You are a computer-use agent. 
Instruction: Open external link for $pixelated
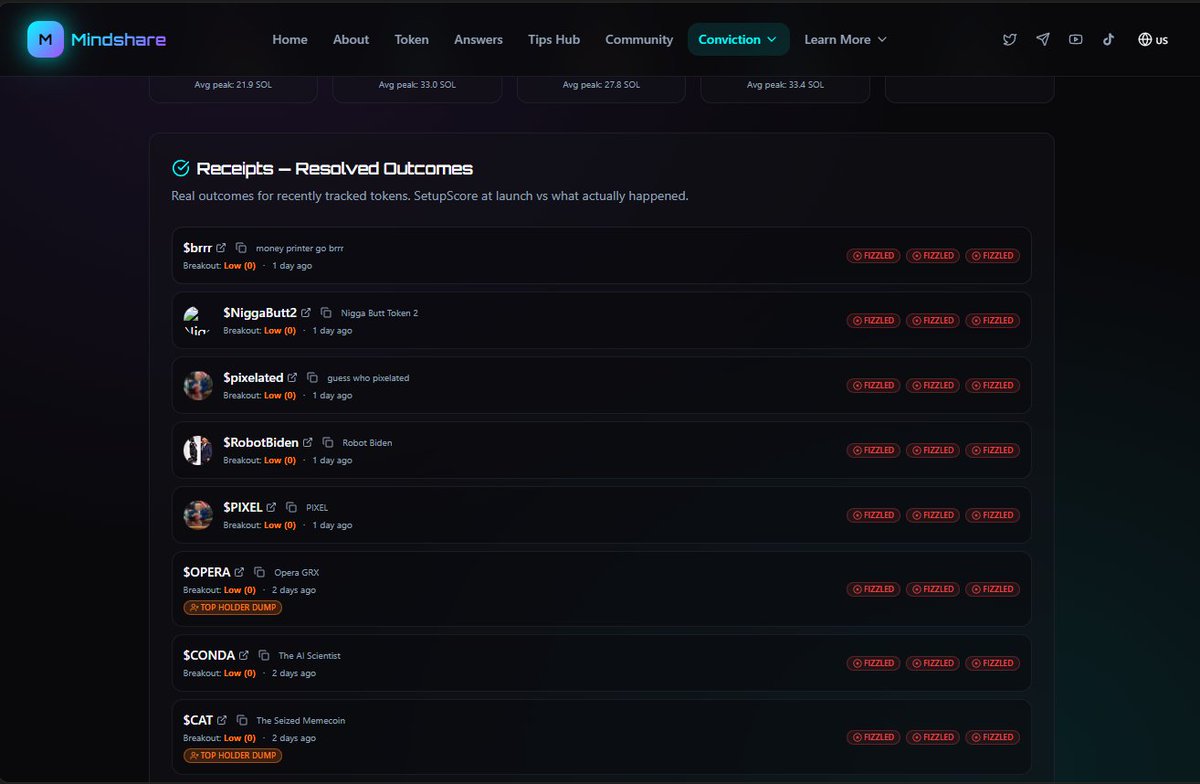click(x=292, y=377)
